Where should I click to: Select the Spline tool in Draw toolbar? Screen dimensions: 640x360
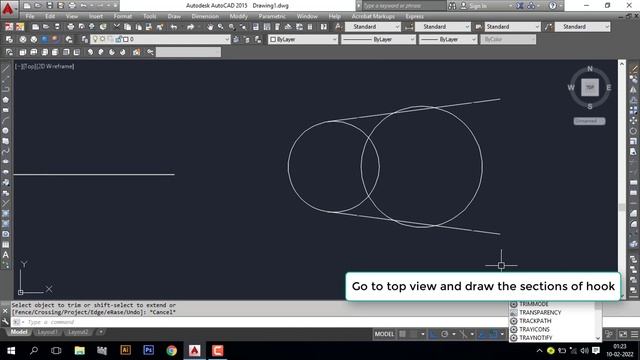tap(5, 151)
